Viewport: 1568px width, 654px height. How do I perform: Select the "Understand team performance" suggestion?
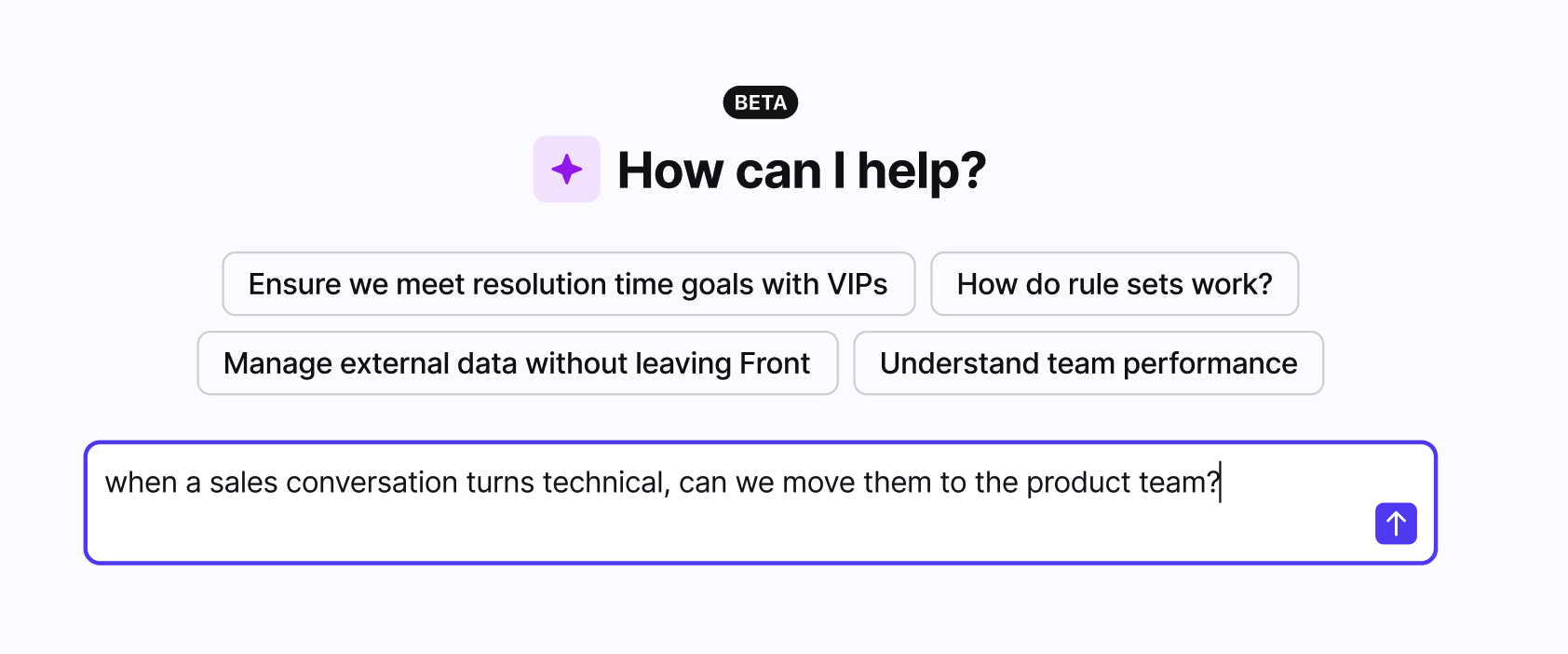(x=1088, y=363)
